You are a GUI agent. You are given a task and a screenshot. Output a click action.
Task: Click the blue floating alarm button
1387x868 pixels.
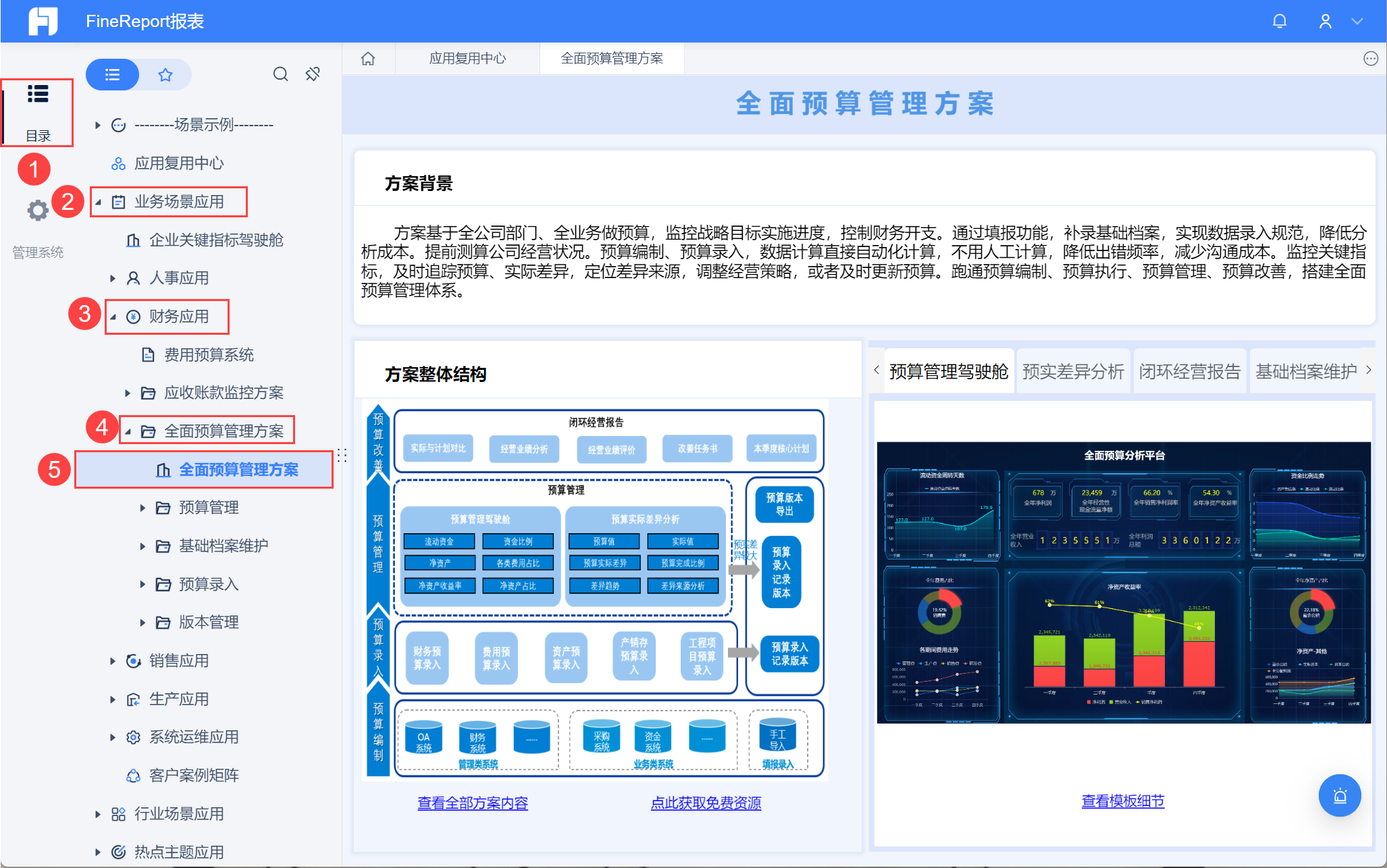point(1339,795)
